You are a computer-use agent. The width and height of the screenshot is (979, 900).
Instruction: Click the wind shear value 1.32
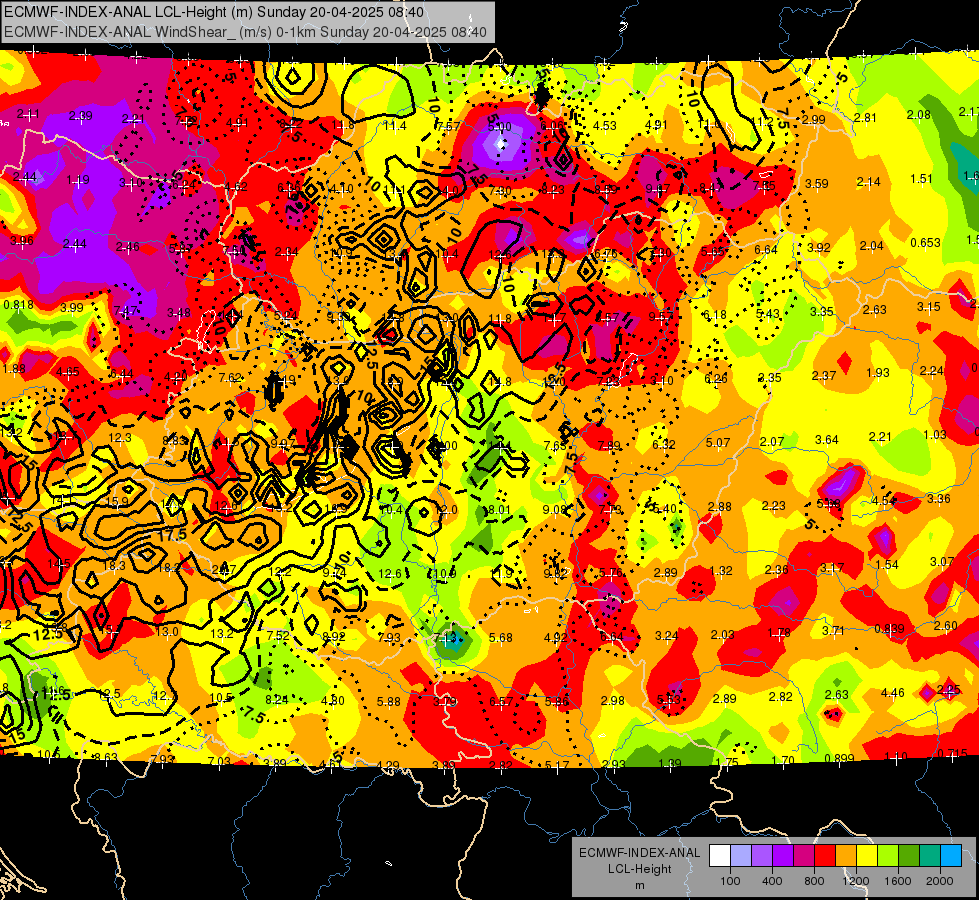point(721,571)
